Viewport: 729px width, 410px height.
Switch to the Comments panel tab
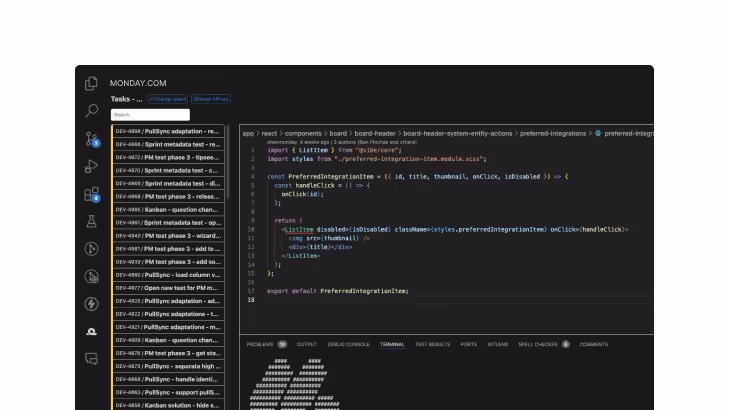(594, 344)
